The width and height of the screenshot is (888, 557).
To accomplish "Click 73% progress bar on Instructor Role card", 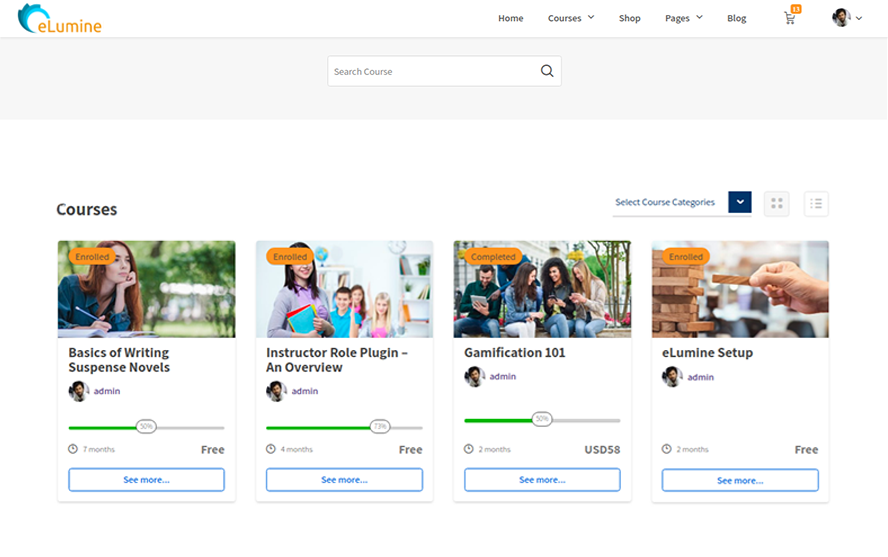I will (x=344, y=427).
